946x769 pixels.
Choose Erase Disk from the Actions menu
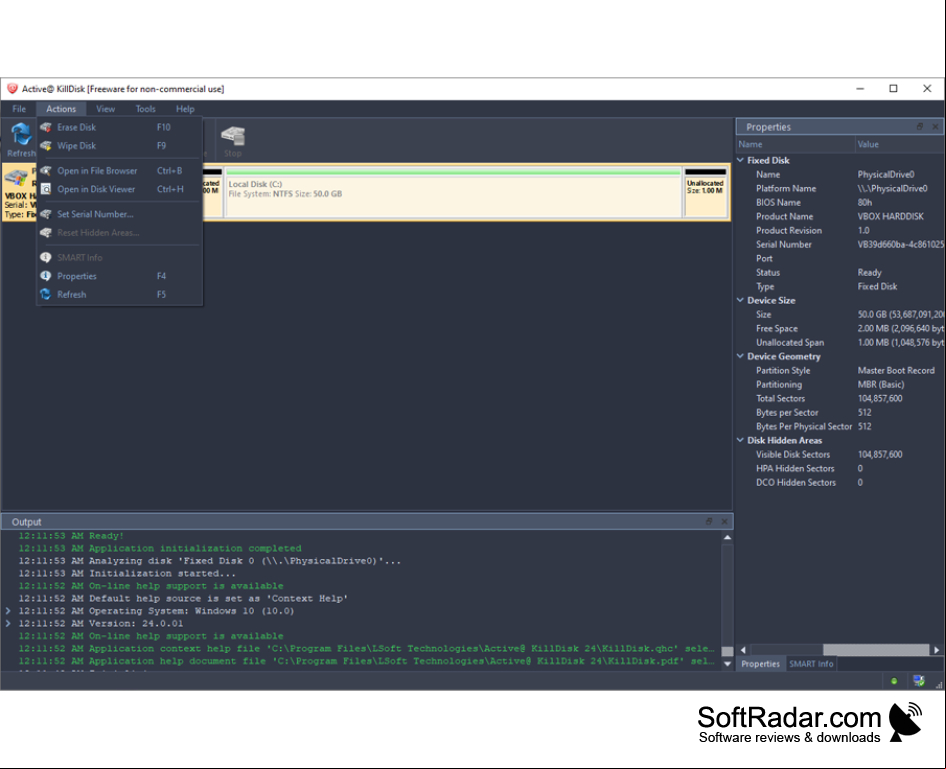point(119,127)
